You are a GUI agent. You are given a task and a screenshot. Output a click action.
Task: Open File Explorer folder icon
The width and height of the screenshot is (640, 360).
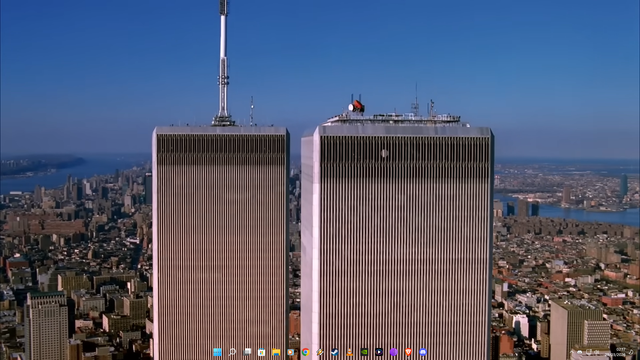pos(276,352)
